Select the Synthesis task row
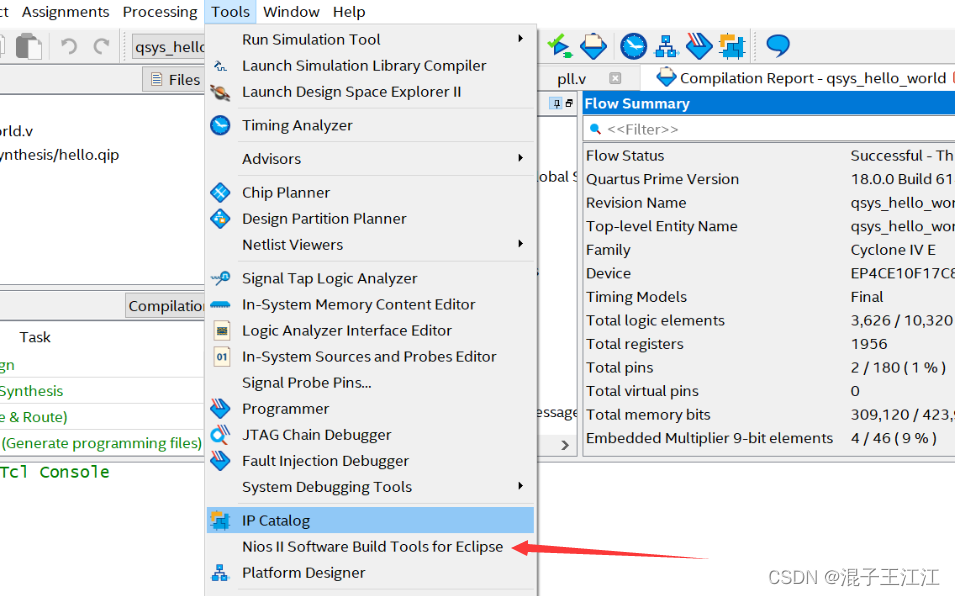The width and height of the screenshot is (955, 596). (32, 391)
